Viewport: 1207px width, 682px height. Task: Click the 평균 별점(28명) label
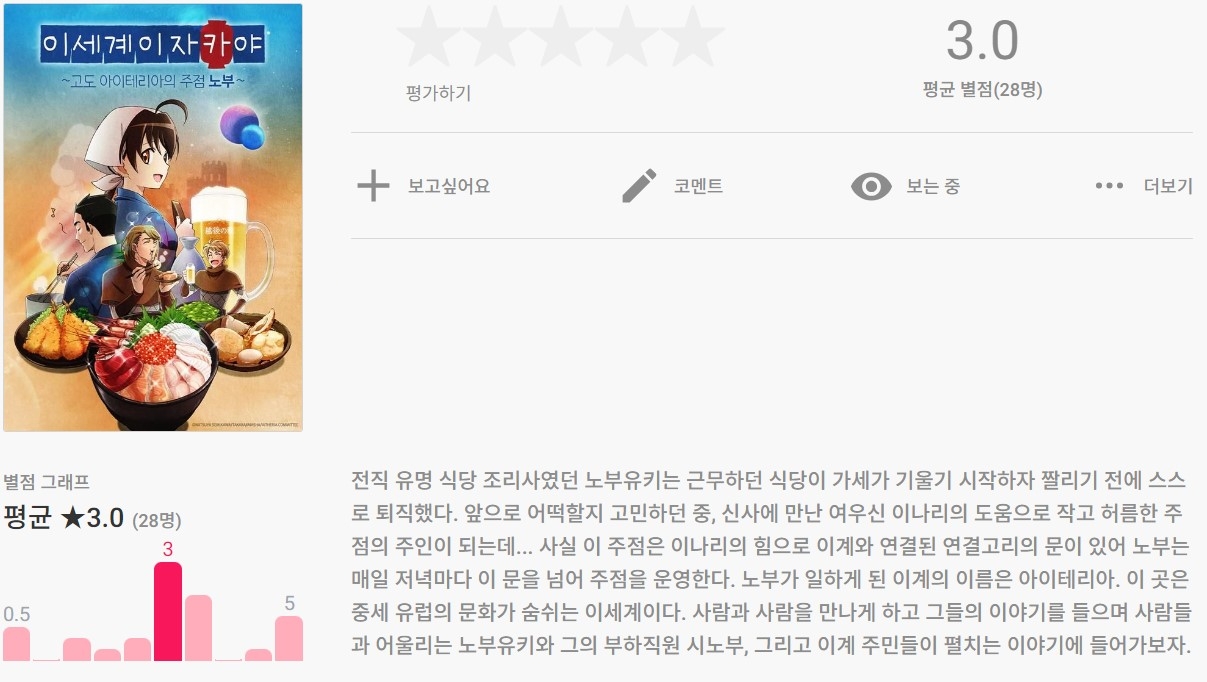pyautogui.click(x=982, y=90)
